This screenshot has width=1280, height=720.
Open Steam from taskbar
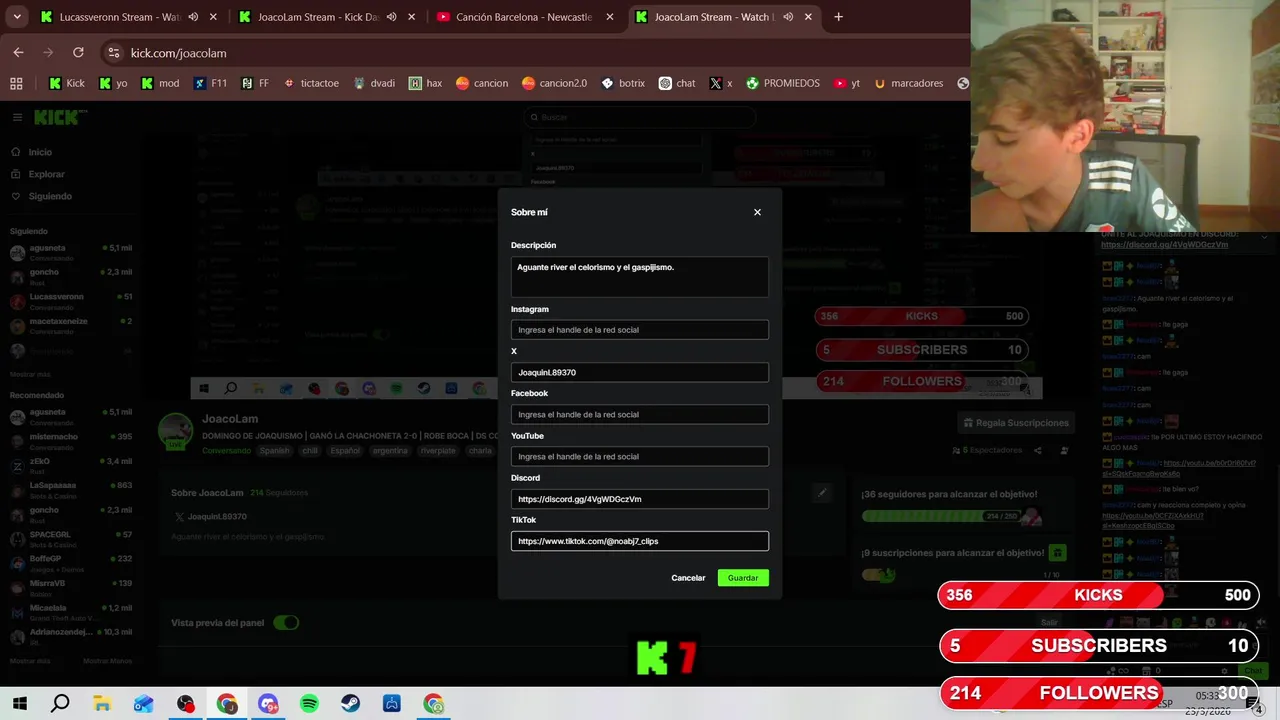(x=350, y=704)
